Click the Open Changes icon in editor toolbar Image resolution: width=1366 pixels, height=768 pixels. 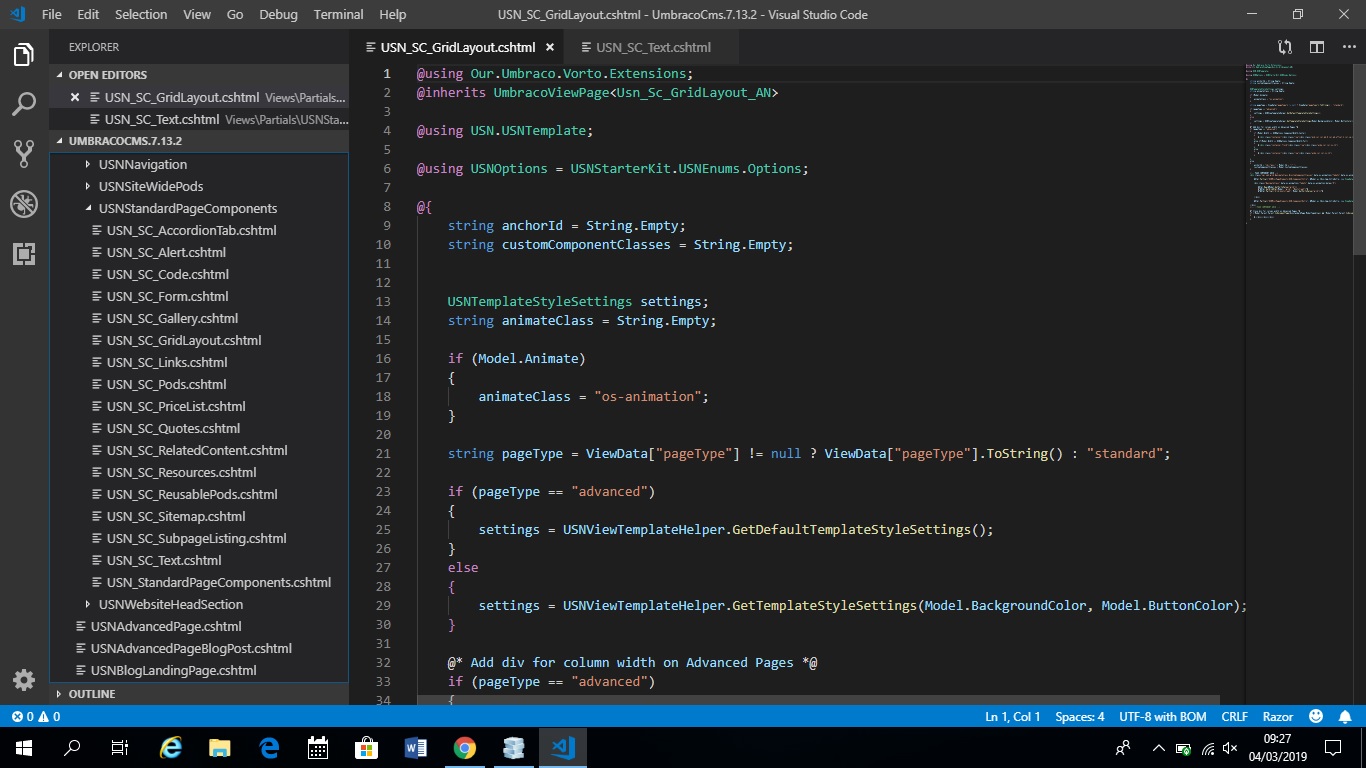[x=1285, y=47]
